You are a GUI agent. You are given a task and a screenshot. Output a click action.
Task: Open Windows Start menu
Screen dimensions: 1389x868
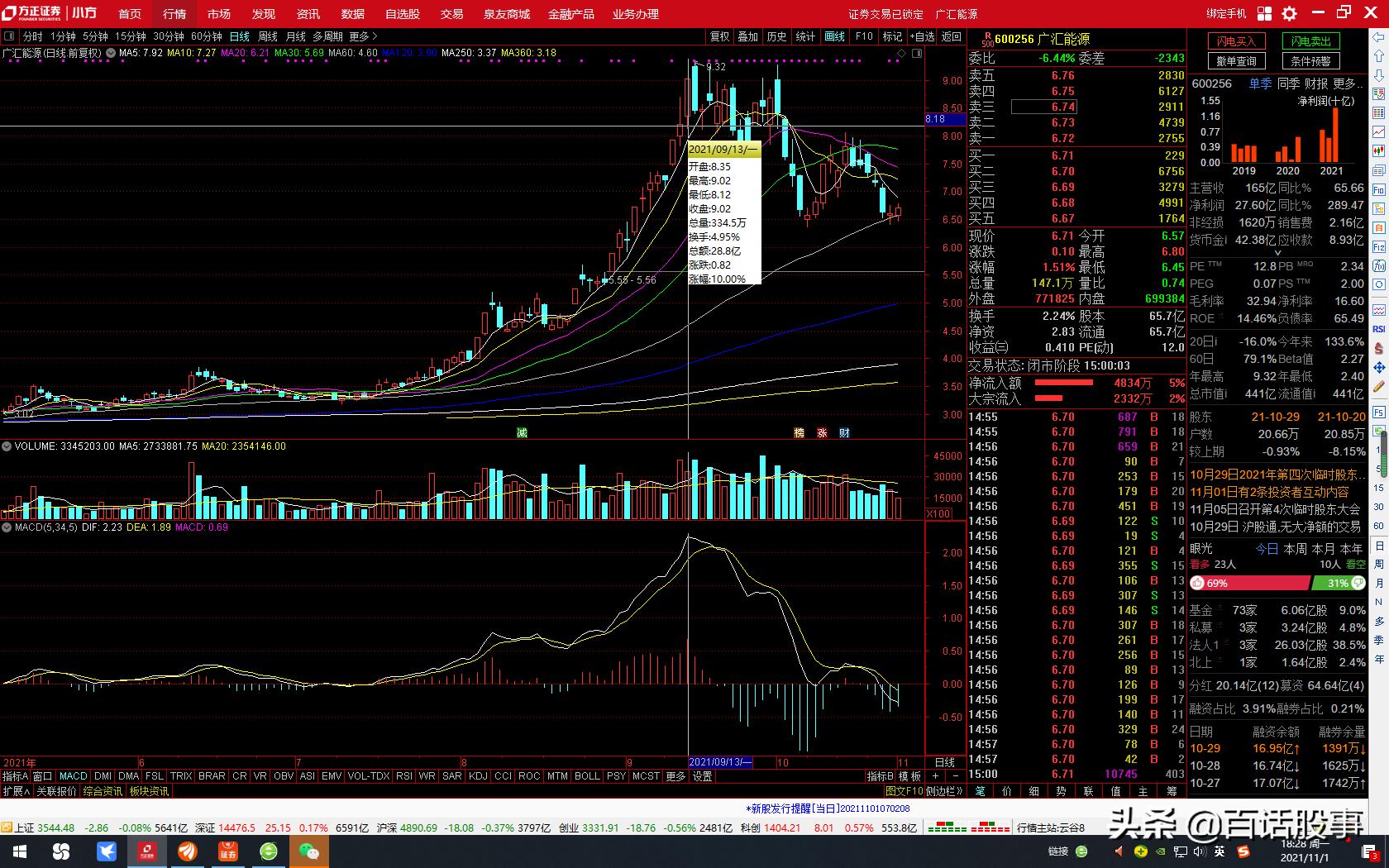[19, 851]
